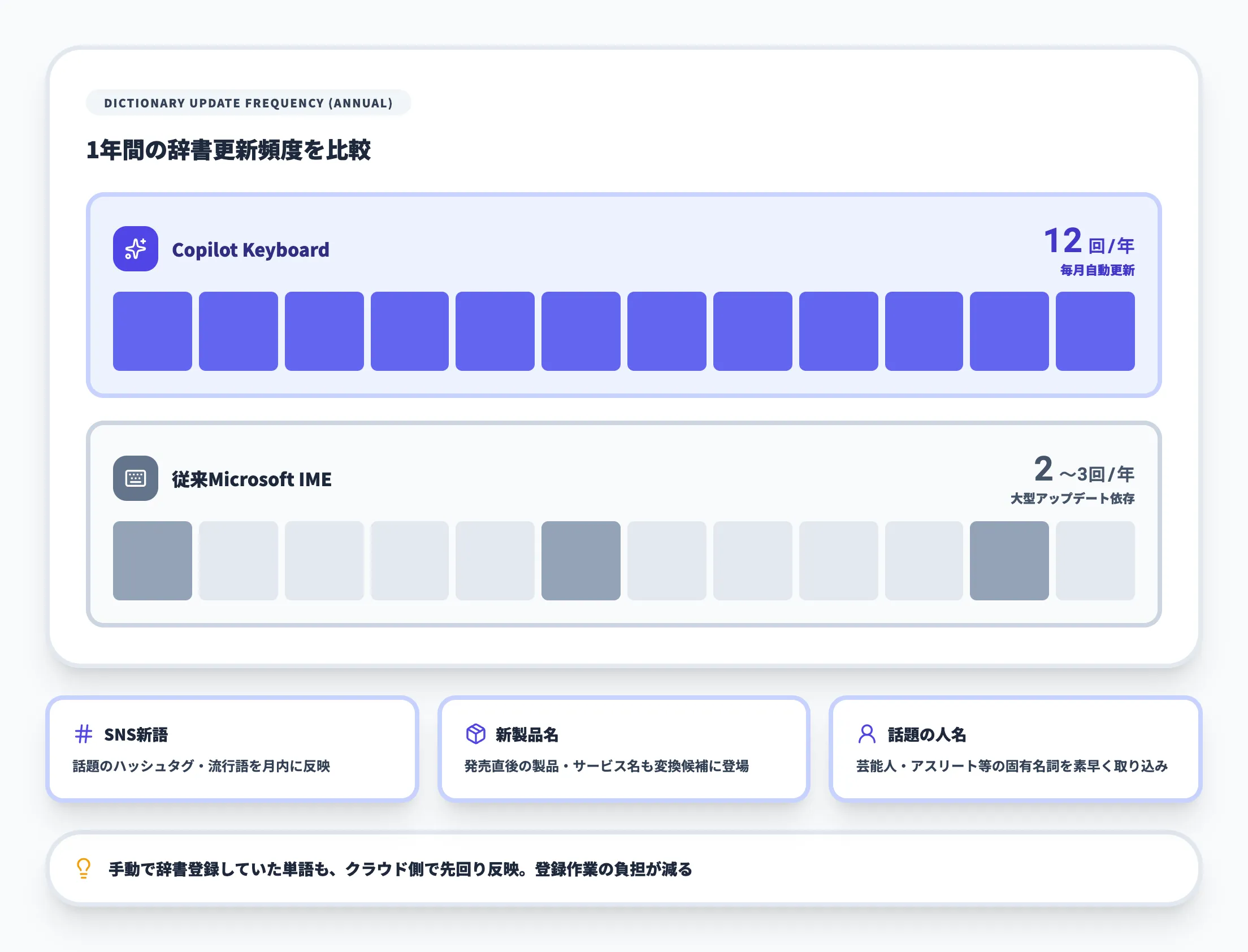Click the first purple update block

(x=153, y=331)
